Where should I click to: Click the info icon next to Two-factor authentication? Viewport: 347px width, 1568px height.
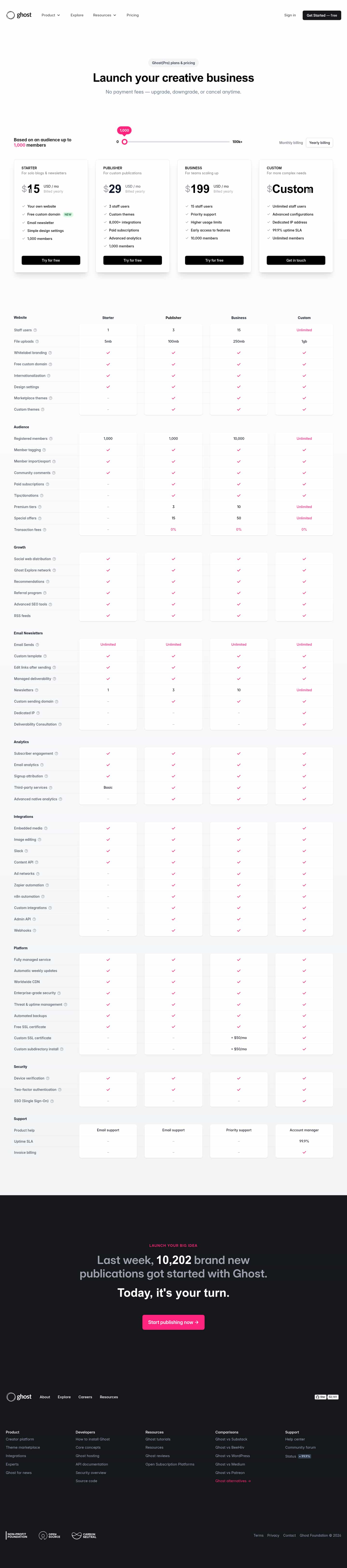[60, 1090]
